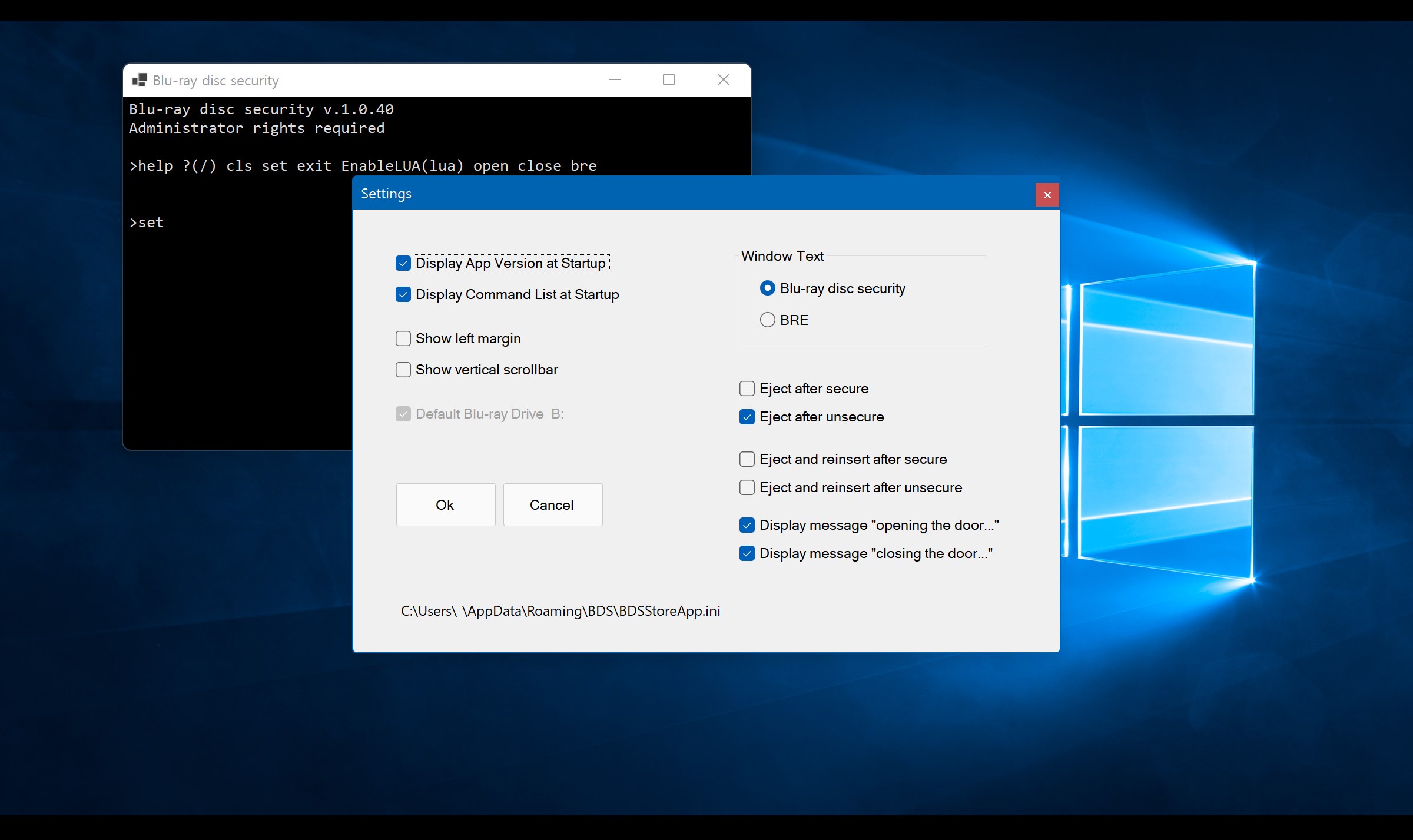Minimize the Blu-ray disc security window
Viewport: 1413px width, 840px height.
(x=615, y=79)
